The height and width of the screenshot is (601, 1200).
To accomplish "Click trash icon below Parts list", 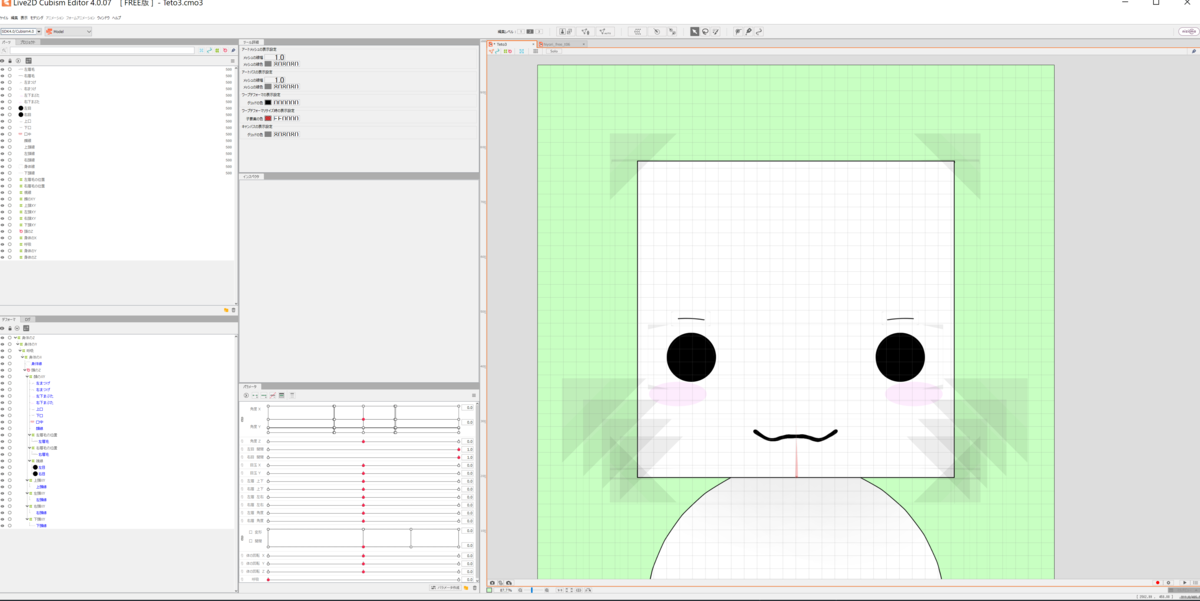I will point(233,310).
